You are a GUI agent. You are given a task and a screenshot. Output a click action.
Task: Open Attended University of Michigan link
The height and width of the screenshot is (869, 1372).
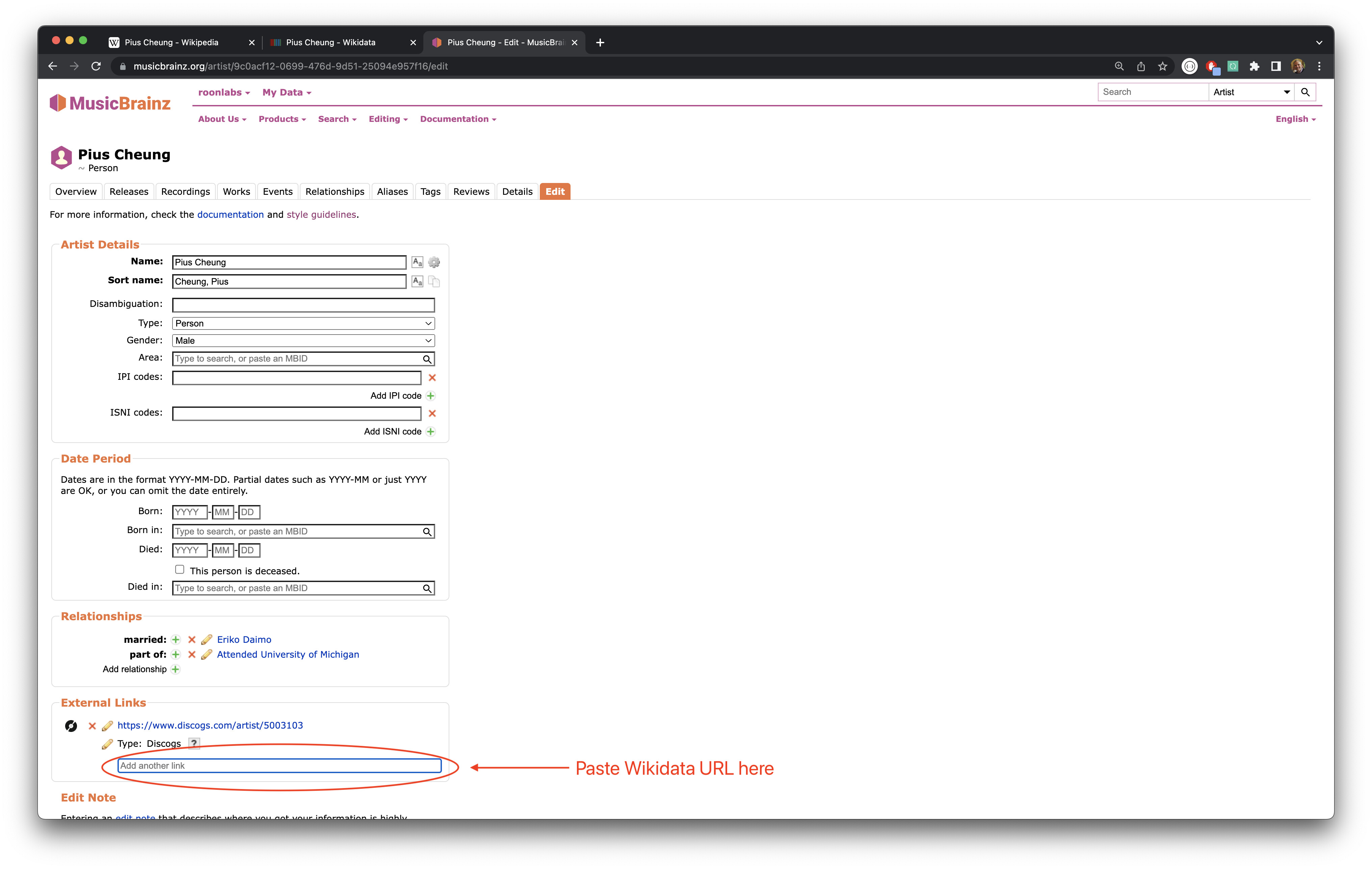click(288, 654)
